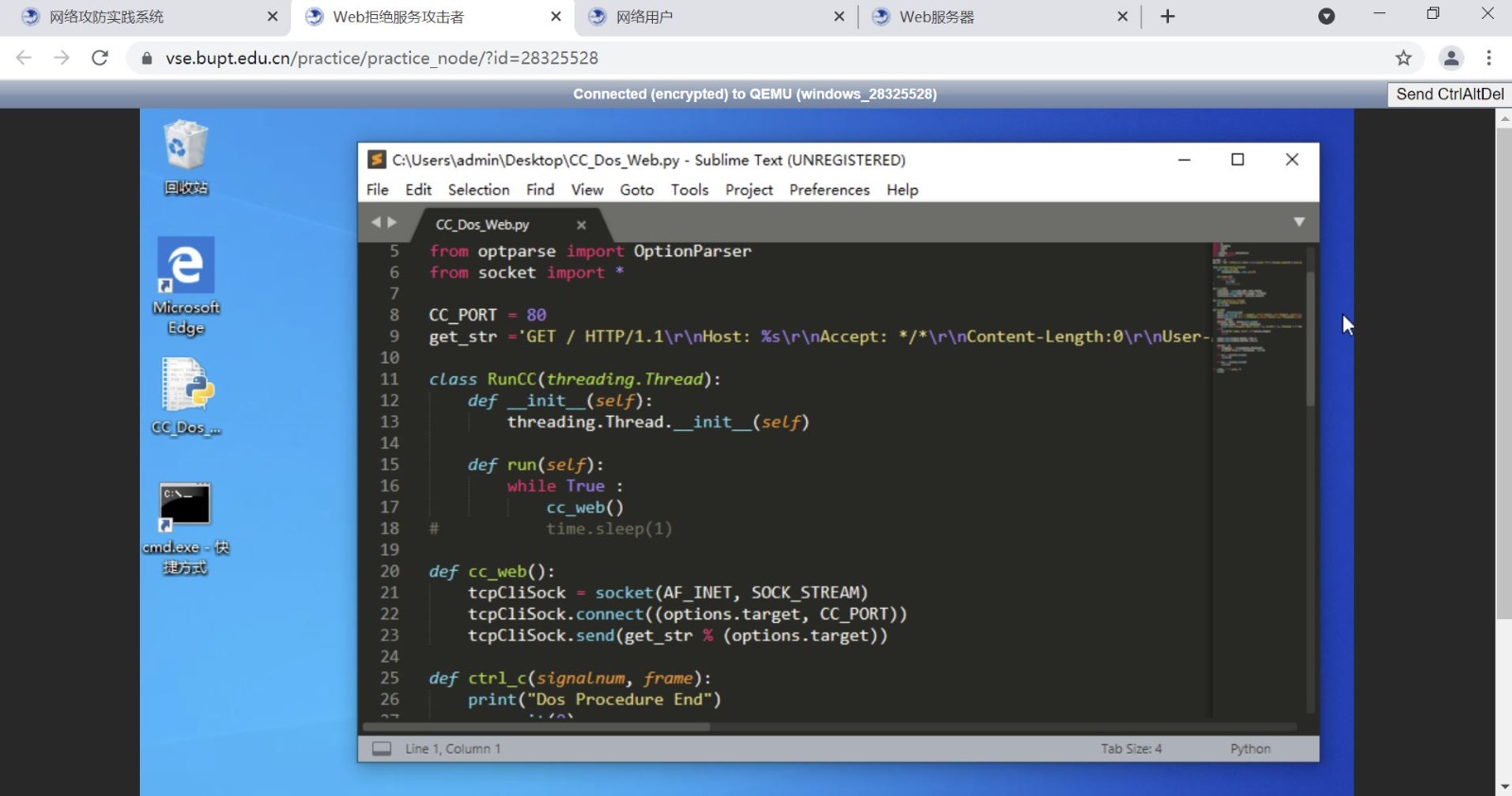Click 'get_str' variable on line 9
This screenshot has height=796, width=1512.
tap(463, 337)
